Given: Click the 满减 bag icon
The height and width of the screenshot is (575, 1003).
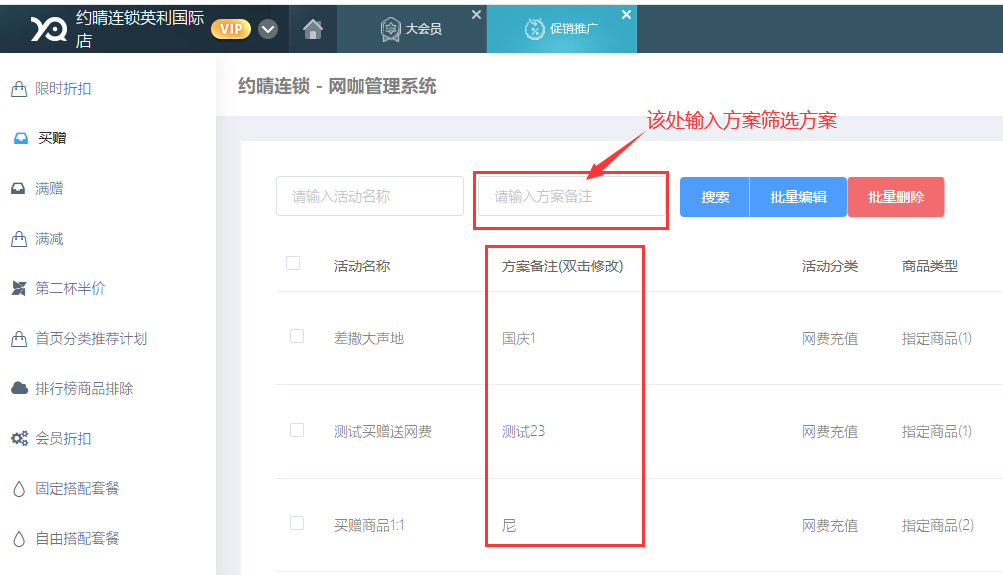Looking at the screenshot, I should 19,239.
